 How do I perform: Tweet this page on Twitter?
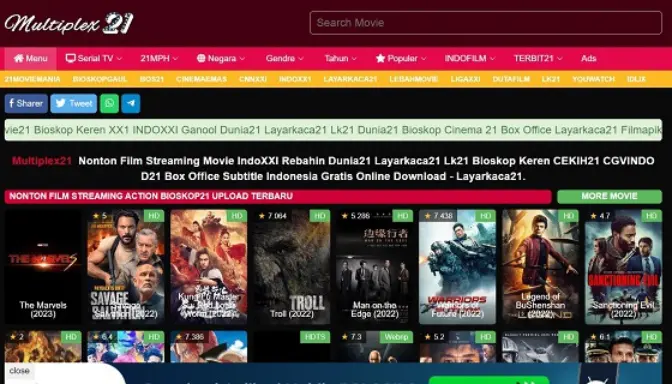point(74,103)
